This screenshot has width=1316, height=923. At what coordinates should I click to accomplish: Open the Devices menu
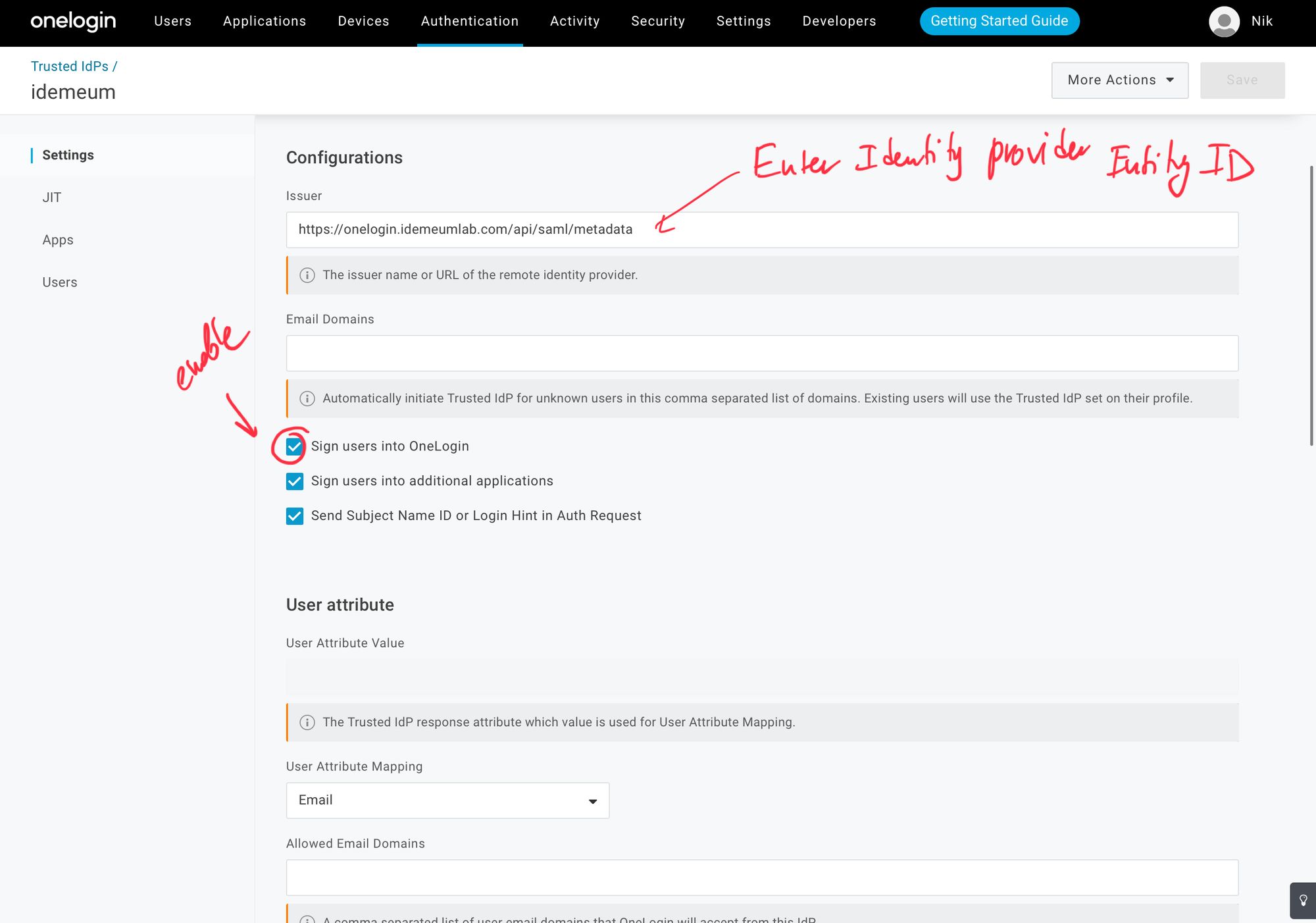[x=364, y=21]
